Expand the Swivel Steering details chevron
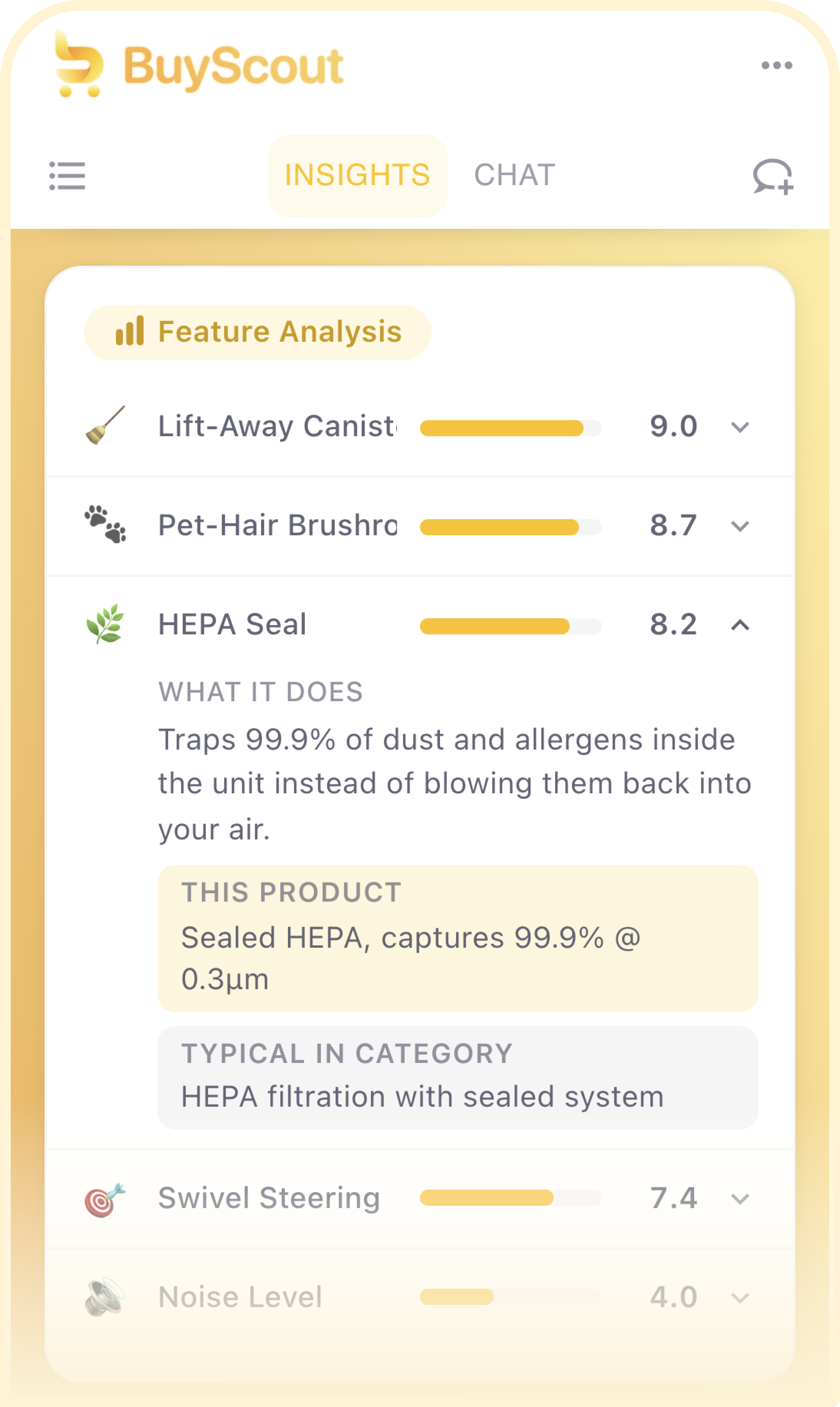 click(x=740, y=1199)
